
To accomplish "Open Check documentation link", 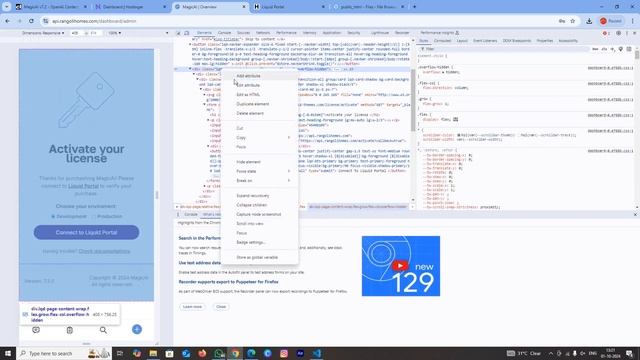I will tap(104, 251).
